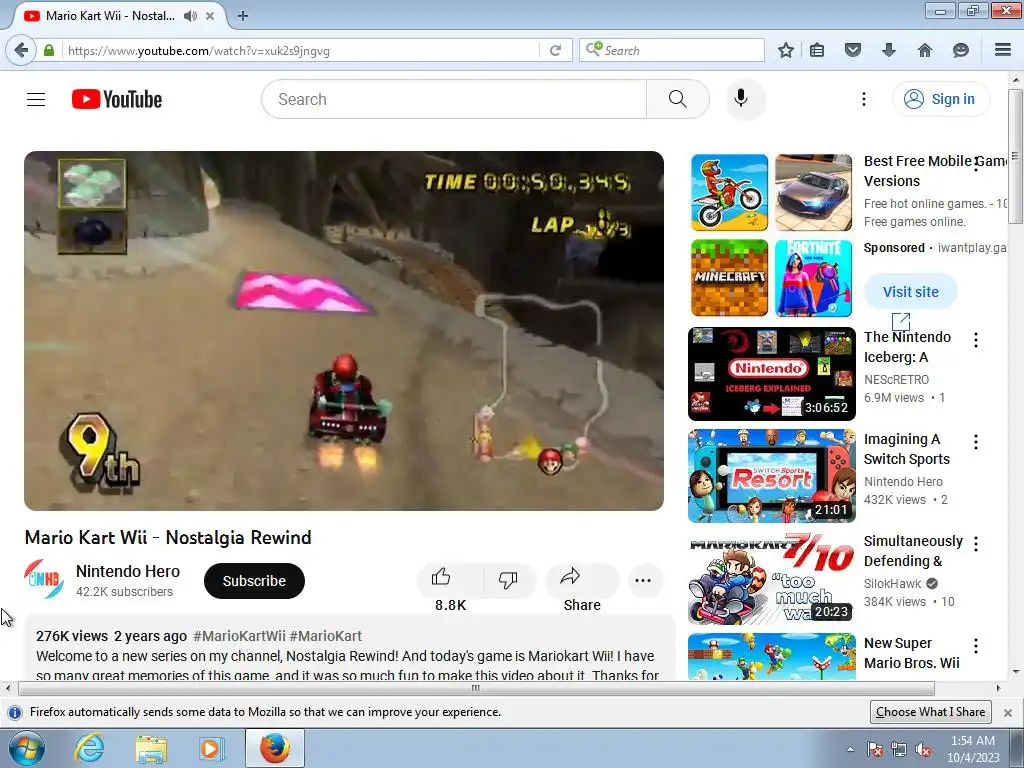
Task: Launch Internet Explorer from taskbar
Action: pyautogui.click(x=89, y=748)
